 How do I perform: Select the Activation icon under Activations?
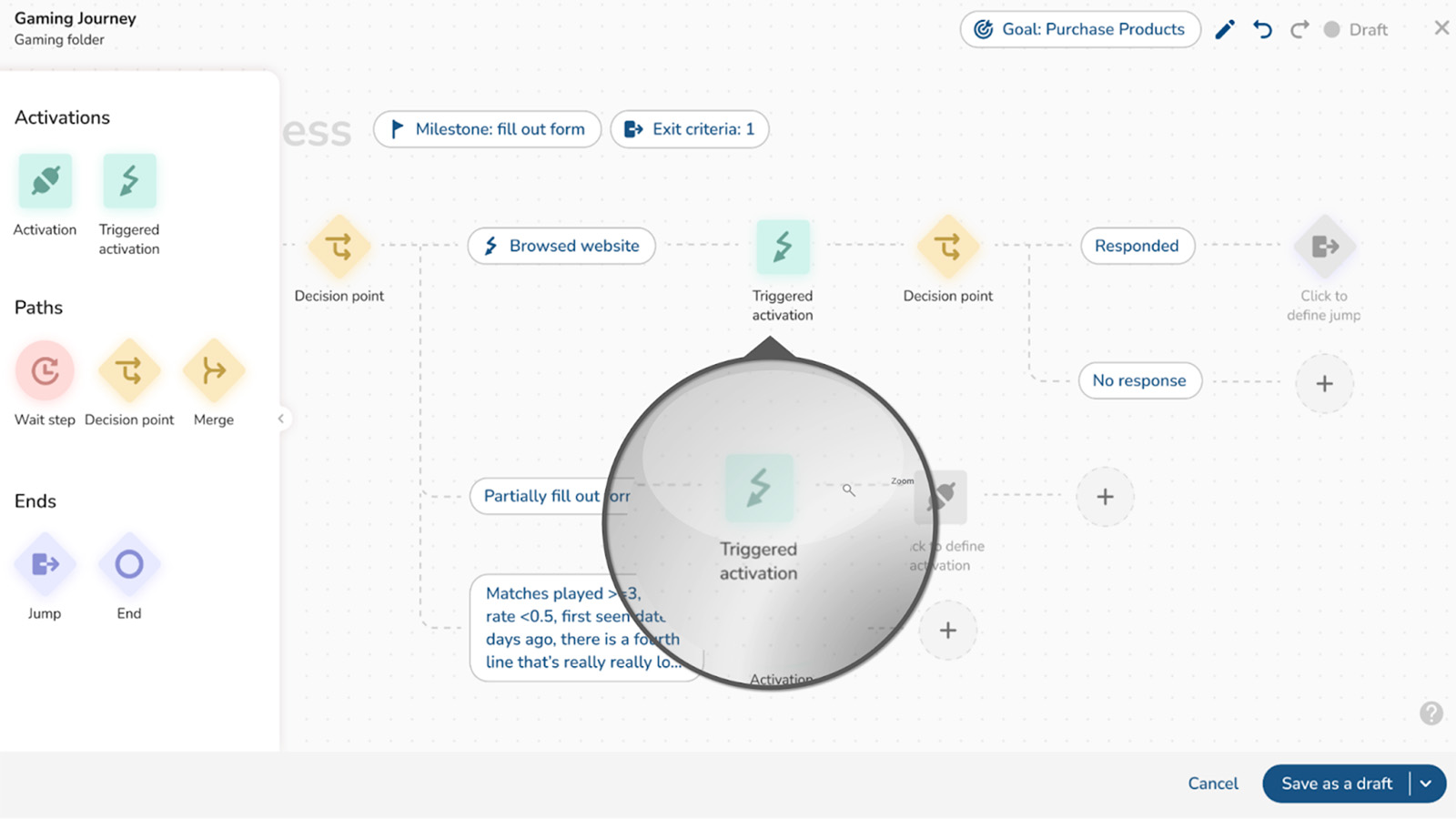click(44, 179)
